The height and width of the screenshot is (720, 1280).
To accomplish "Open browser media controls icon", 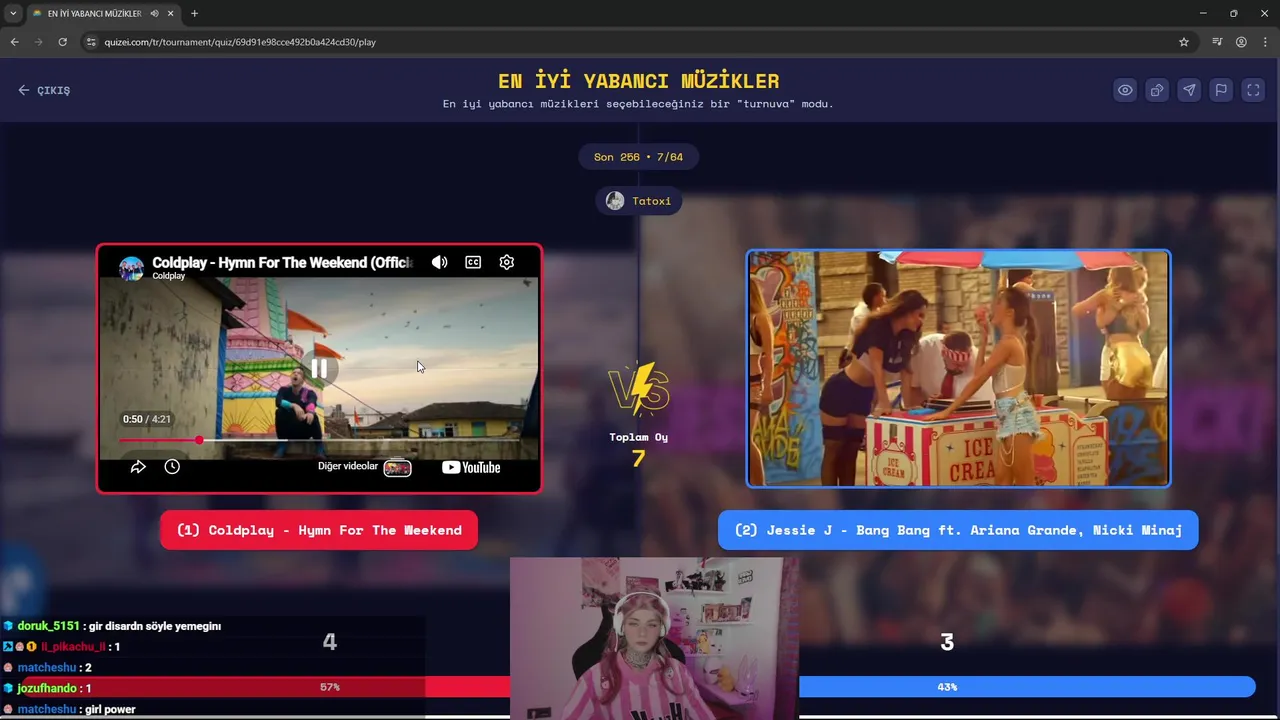I will pos(1217,42).
